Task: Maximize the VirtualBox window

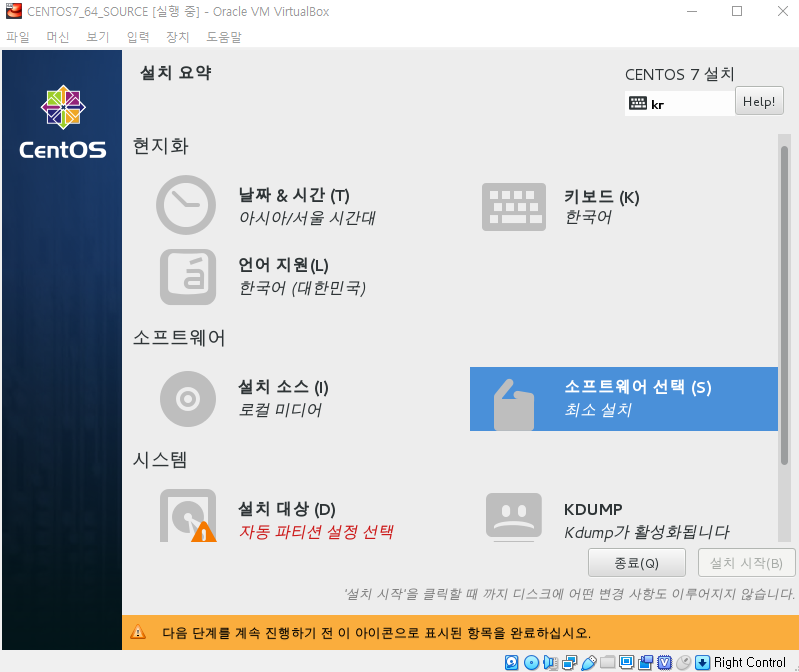Action: point(737,11)
